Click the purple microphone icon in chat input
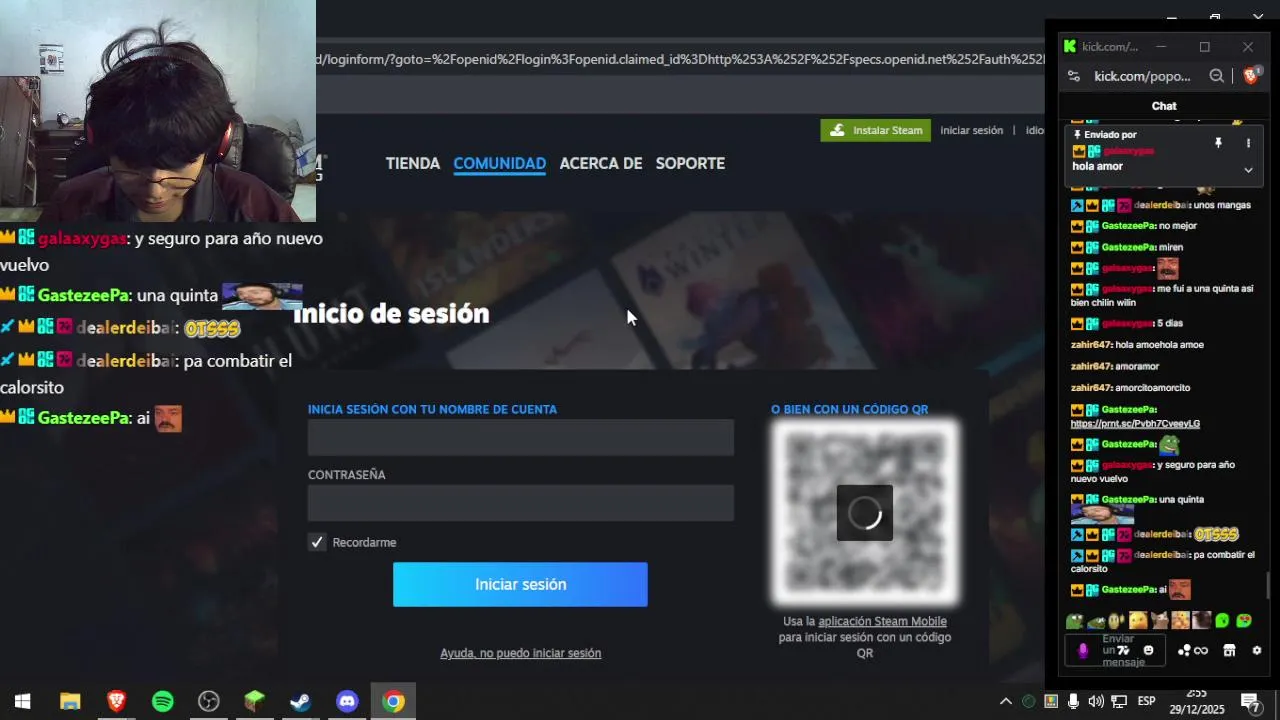The image size is (1280, 720). click(x=1083, y=651)
